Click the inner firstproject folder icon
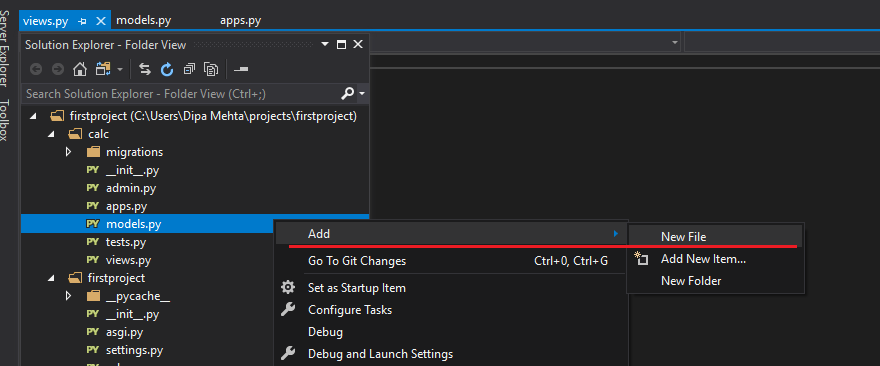This screenshot has height=366, width=880. tap(75, 278)
